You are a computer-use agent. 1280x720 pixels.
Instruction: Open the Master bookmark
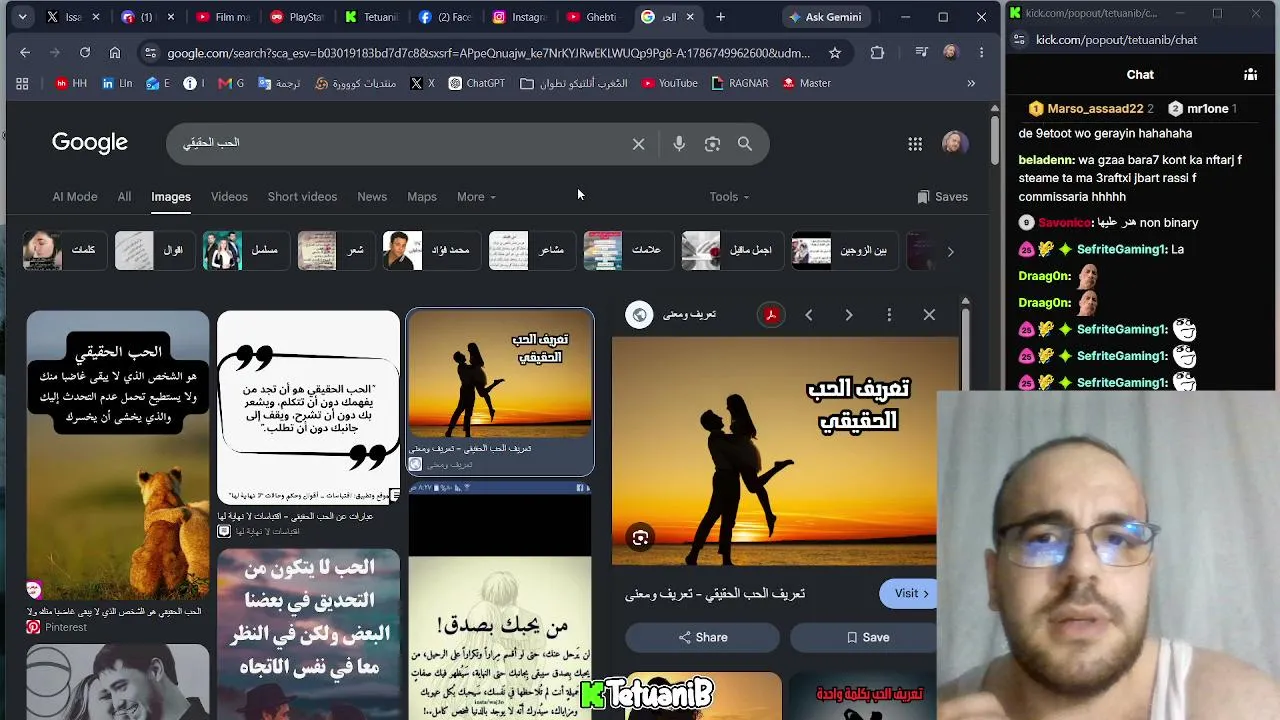click(807, 83)
